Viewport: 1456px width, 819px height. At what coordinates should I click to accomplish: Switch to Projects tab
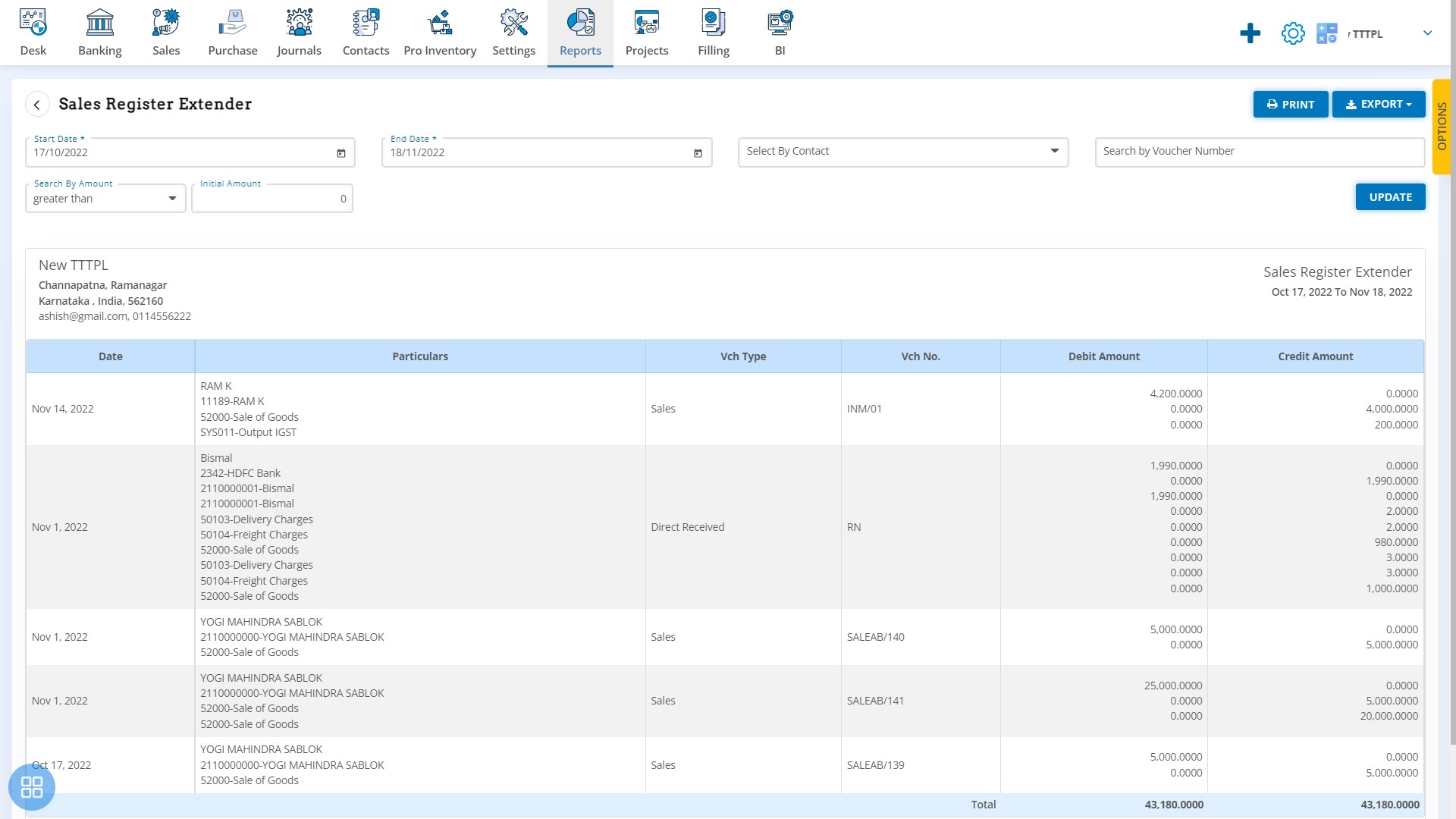point(647,33)
